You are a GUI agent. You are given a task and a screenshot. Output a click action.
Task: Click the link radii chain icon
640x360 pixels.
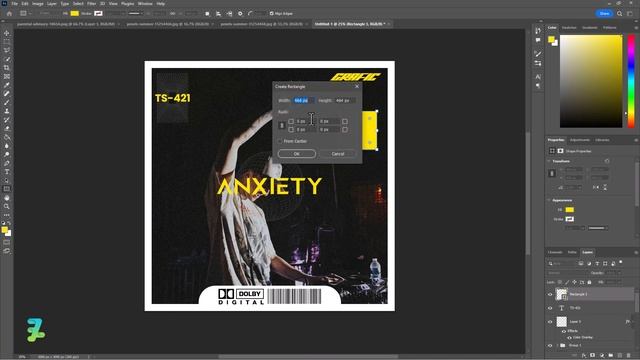tap(282, 125)
